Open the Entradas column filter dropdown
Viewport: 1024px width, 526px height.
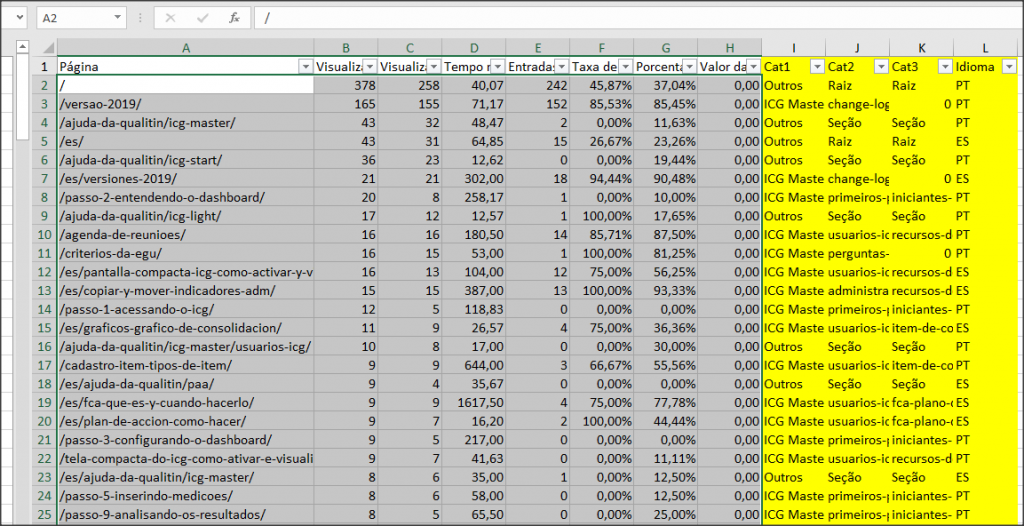click(x=561, y=67)
